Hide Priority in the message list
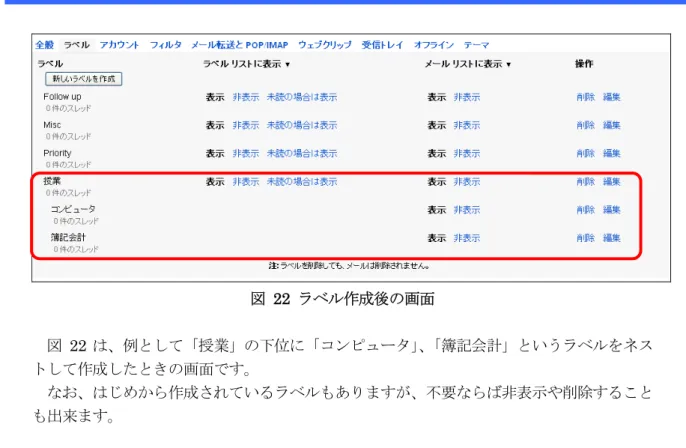This screenshot has height=448, width=686. (x=467, y=154)
